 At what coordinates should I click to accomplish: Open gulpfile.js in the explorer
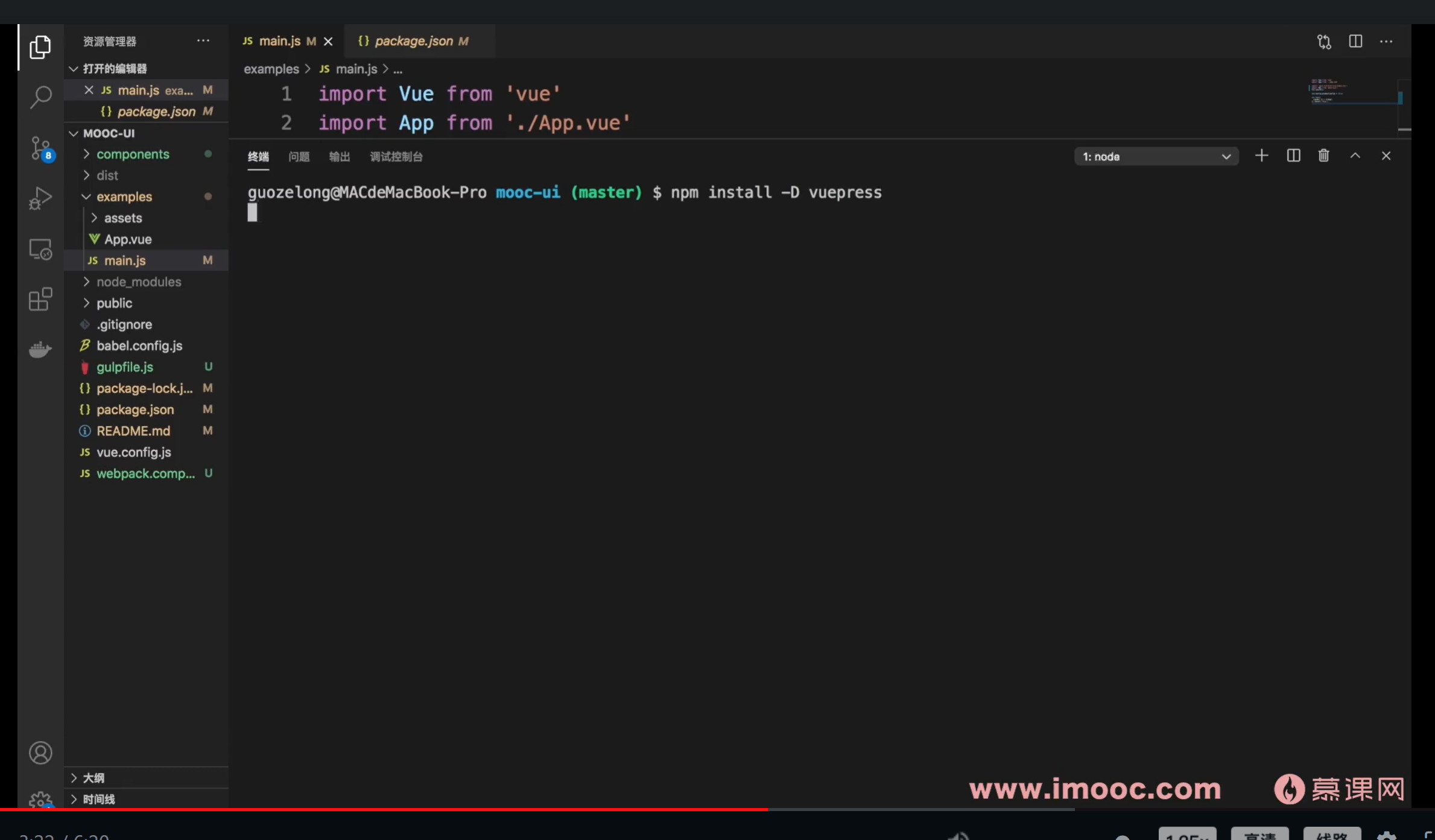click(125, 367)
